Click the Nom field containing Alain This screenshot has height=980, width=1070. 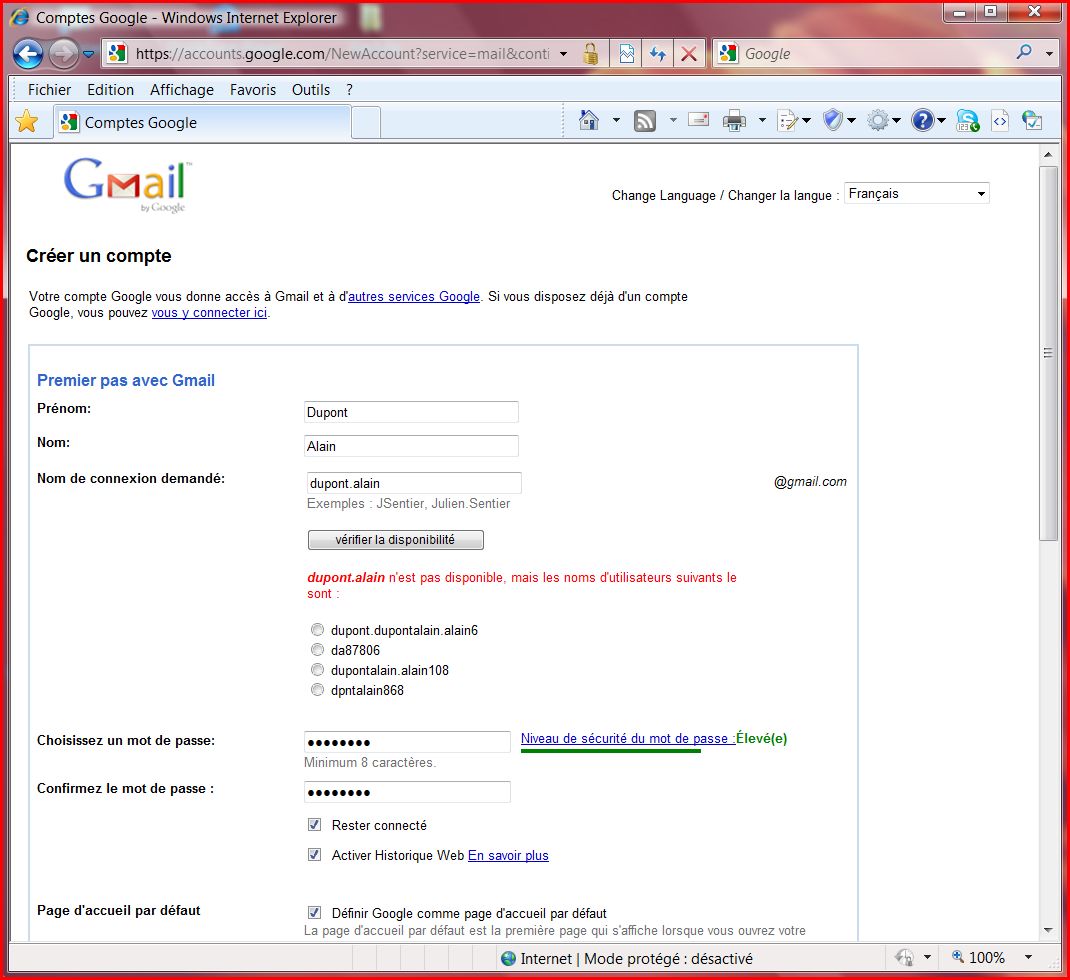[411, 446]
